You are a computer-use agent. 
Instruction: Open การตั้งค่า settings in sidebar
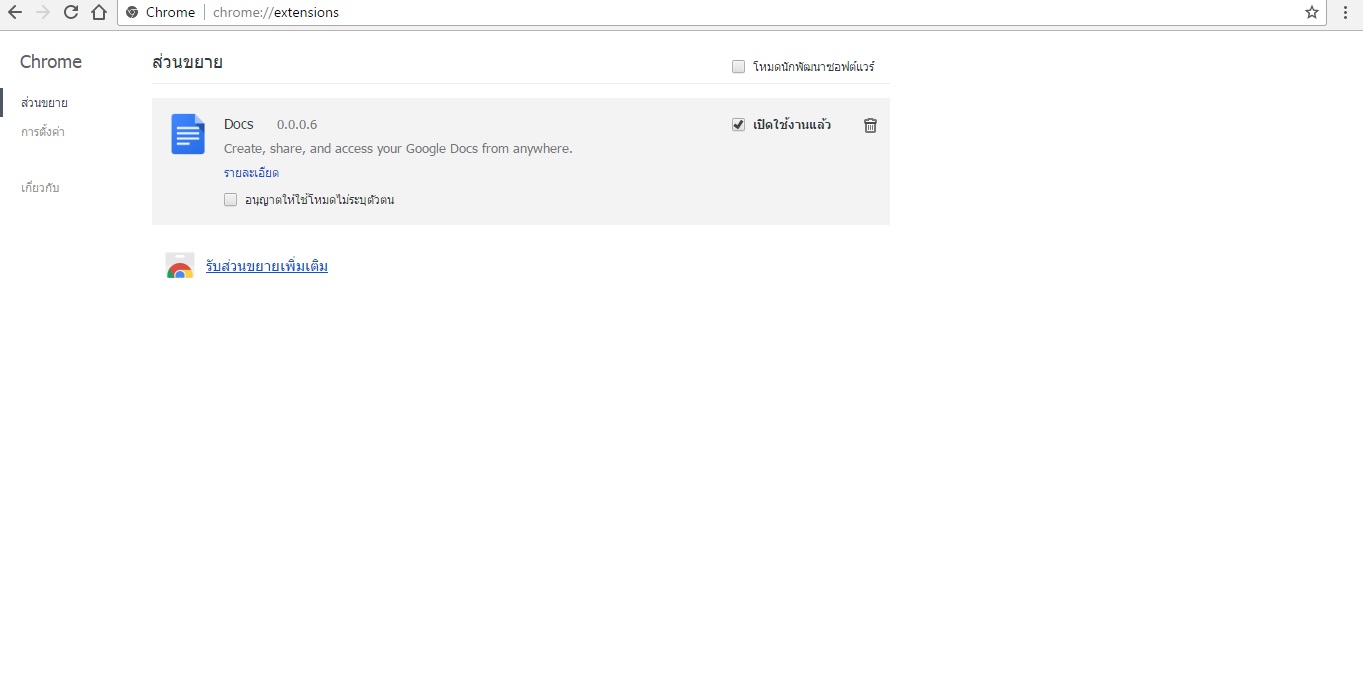coord(43,132)
